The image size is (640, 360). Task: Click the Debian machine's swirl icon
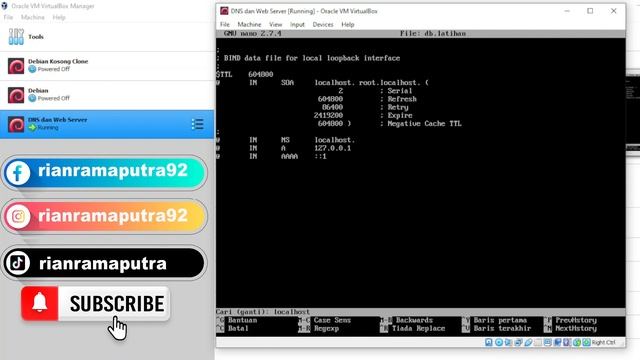(x=16, y=95)
